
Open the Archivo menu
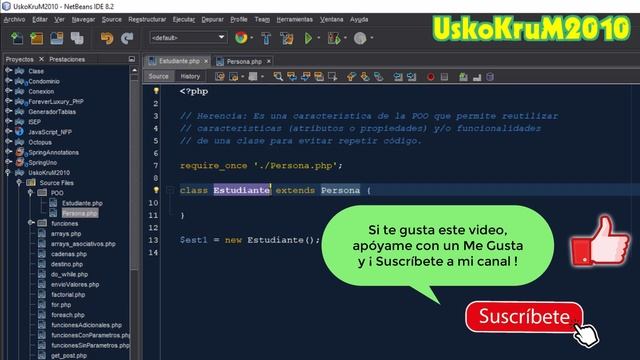click(x=14, y=19)
